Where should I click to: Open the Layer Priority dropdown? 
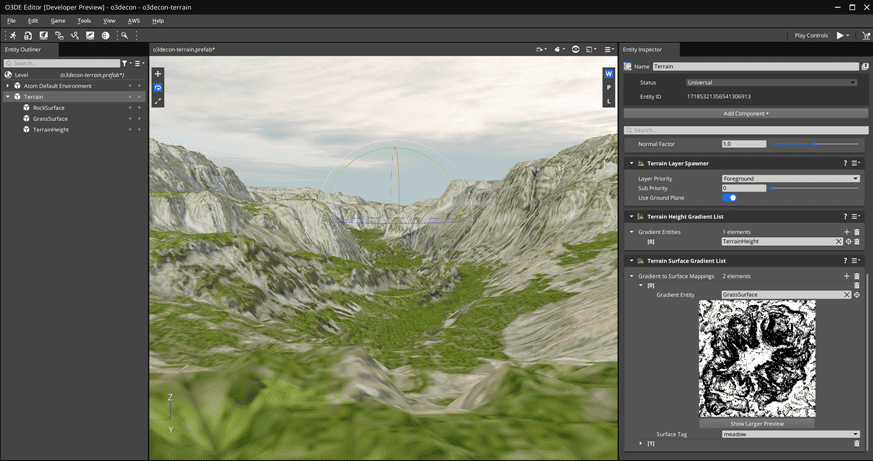(790, 178)
